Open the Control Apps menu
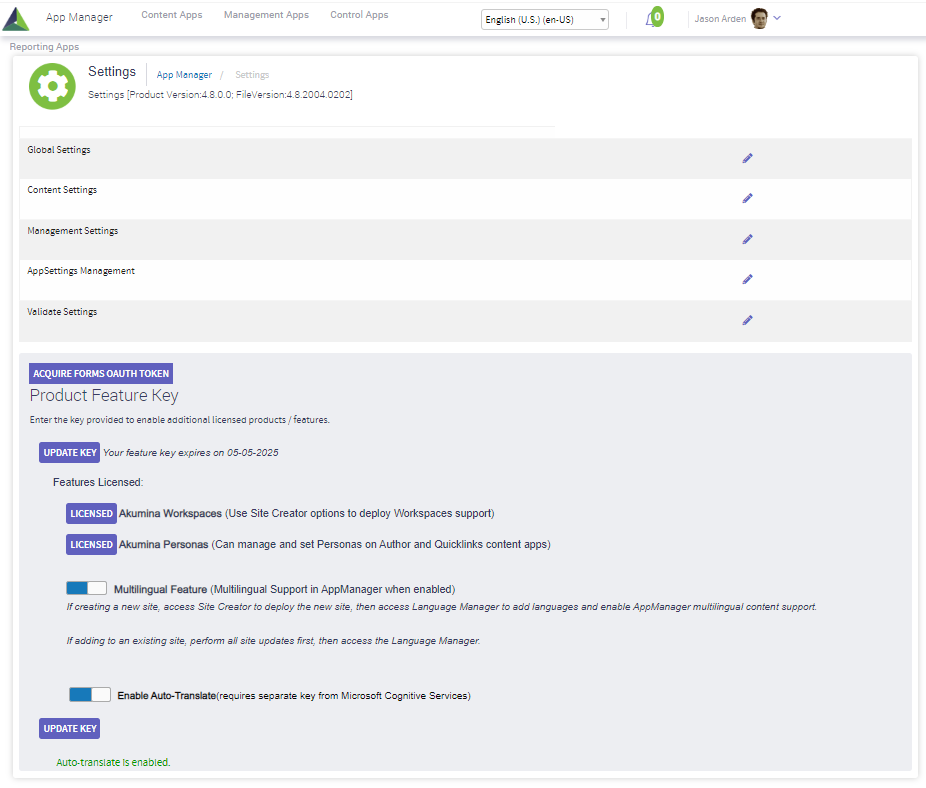Screen dimensions: 926x788 [x=359, y=15]
